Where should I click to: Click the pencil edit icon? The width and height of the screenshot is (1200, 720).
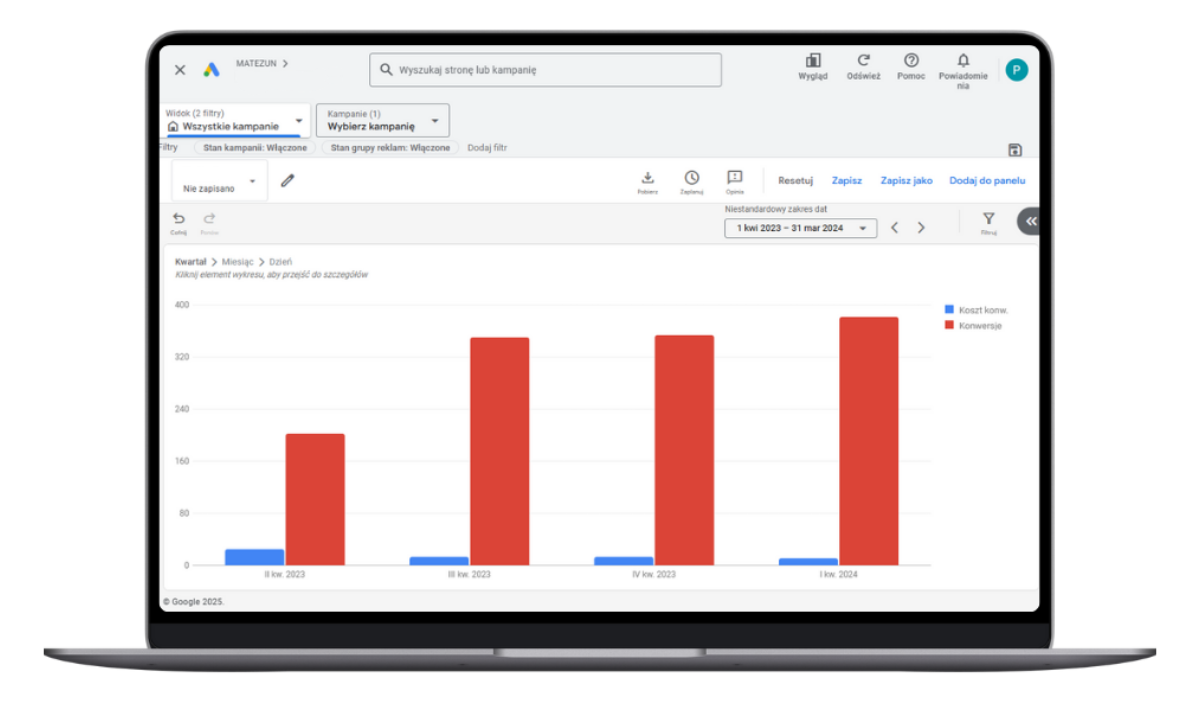tap(288, 181)
